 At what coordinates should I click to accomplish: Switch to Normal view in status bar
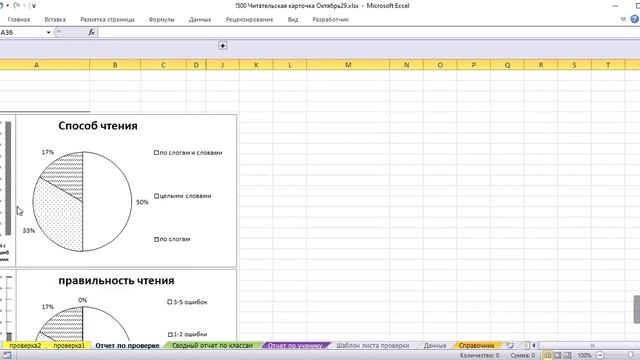coord(548,356)
